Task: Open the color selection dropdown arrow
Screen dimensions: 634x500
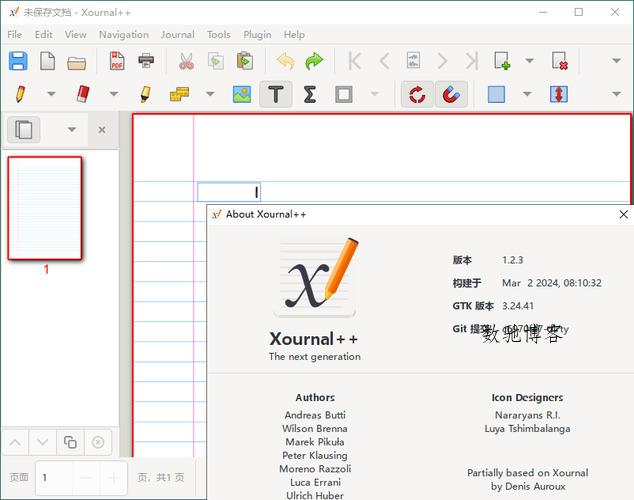Action: point(526,94)
